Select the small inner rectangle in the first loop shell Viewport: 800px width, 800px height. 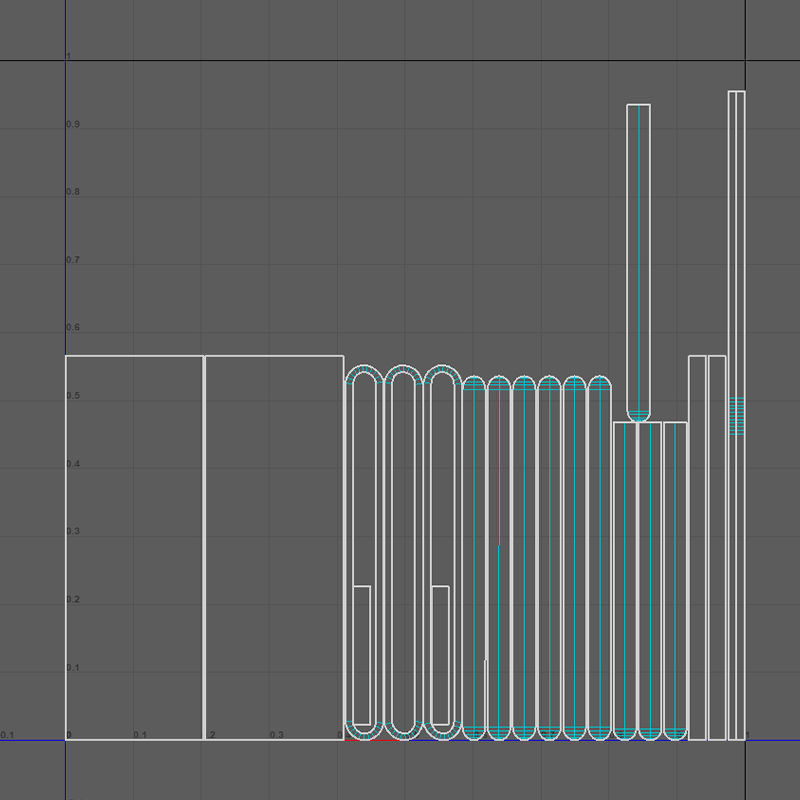[x=362, y=655]
